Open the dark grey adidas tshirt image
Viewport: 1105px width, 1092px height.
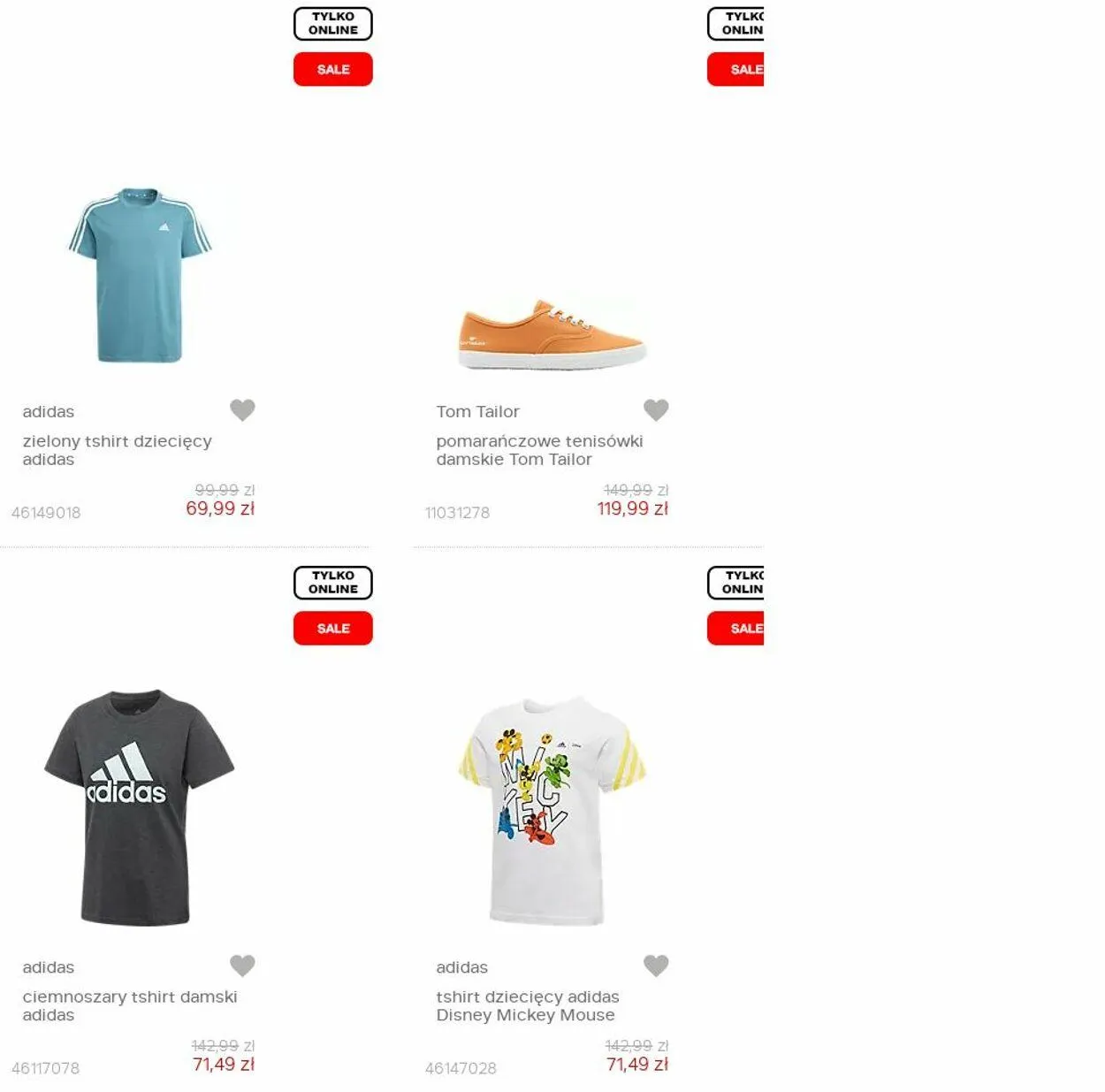pyautogui.click(x=140, y=807)
